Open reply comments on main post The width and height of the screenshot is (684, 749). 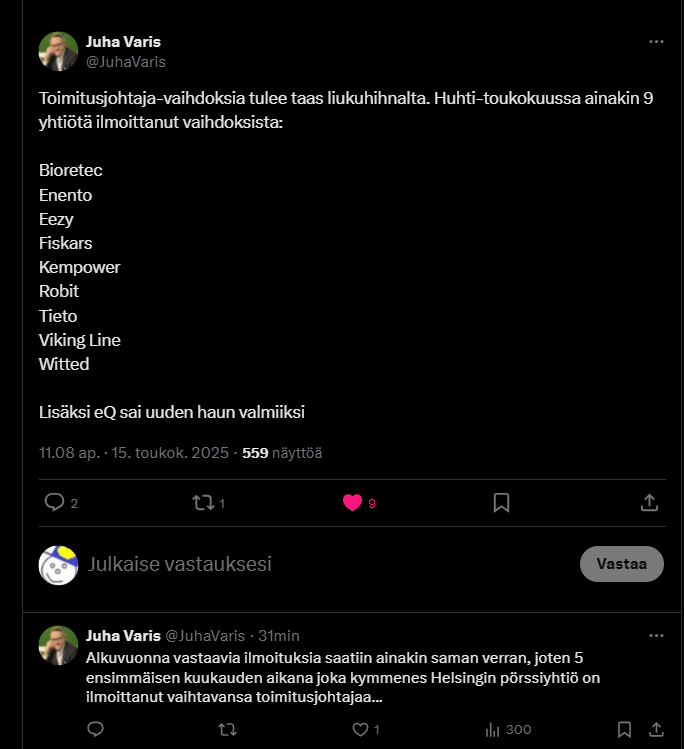point(55,503)
